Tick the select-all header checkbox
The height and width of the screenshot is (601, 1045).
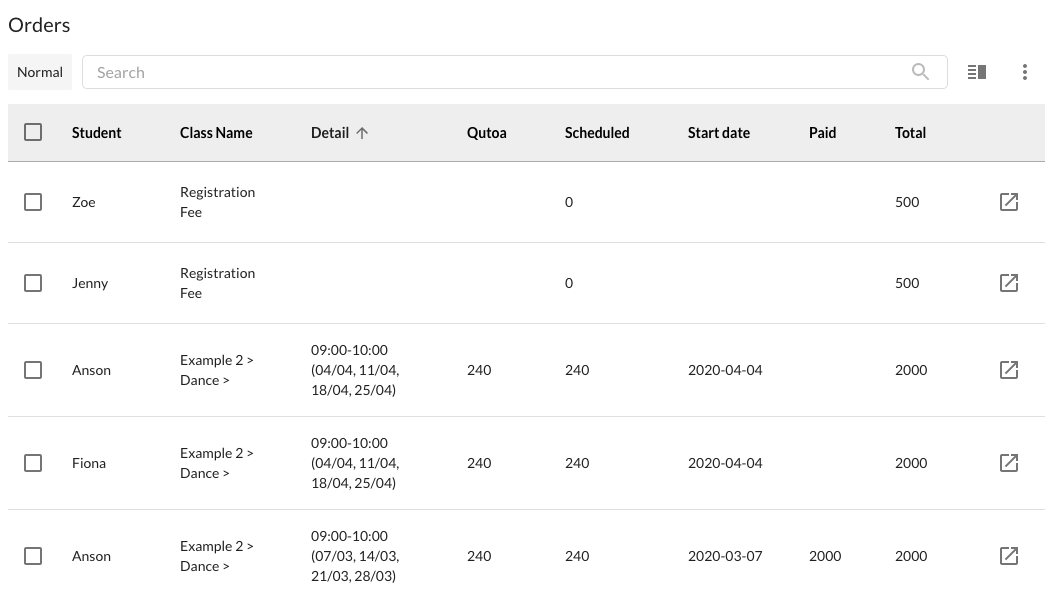click(33, 132)
